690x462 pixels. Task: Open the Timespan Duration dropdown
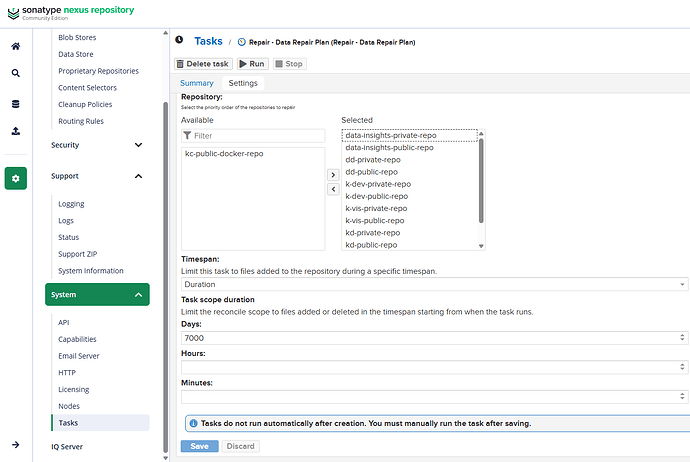(x=434, y=284)
